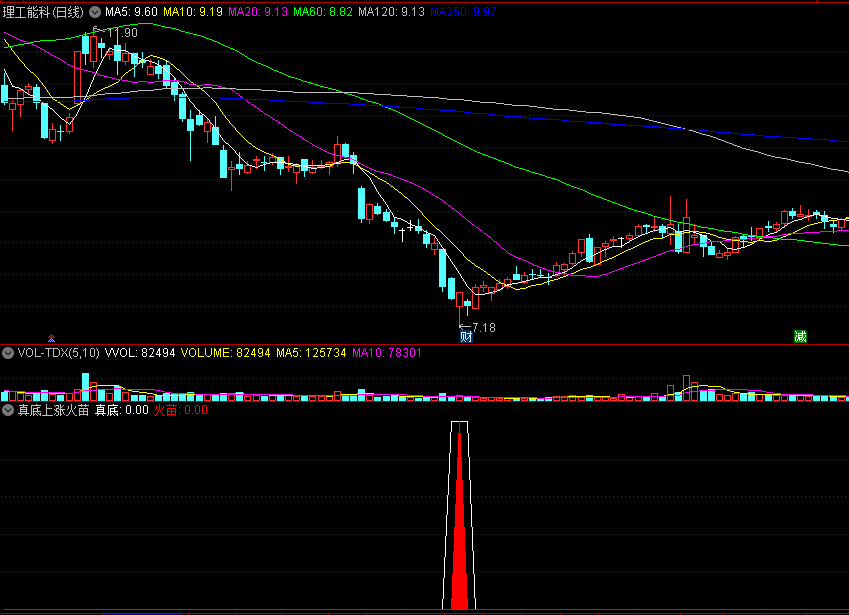Expand the VOL-TDX indicator dropdown arrow
This screenshot has width=849, height=615.
pos(8,353)
